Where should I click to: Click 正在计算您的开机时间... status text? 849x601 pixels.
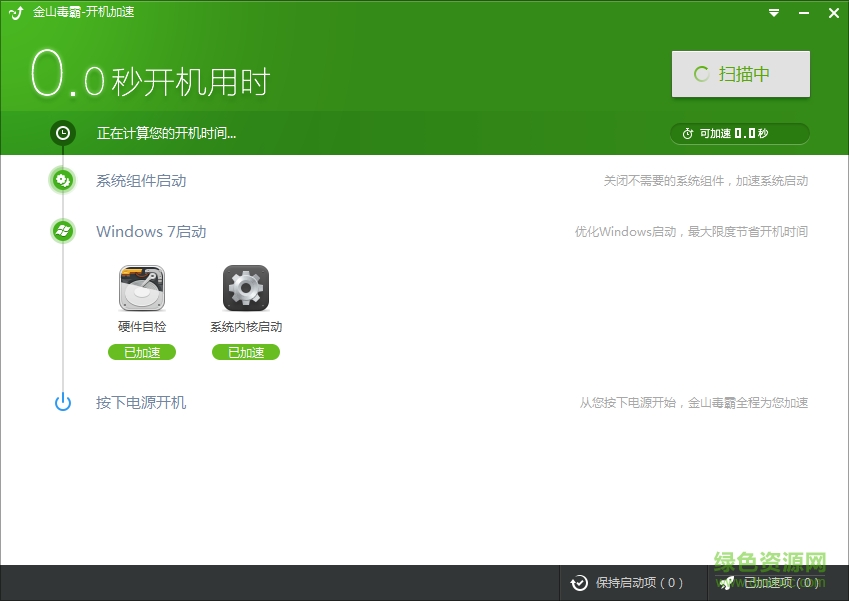point(166,133)
